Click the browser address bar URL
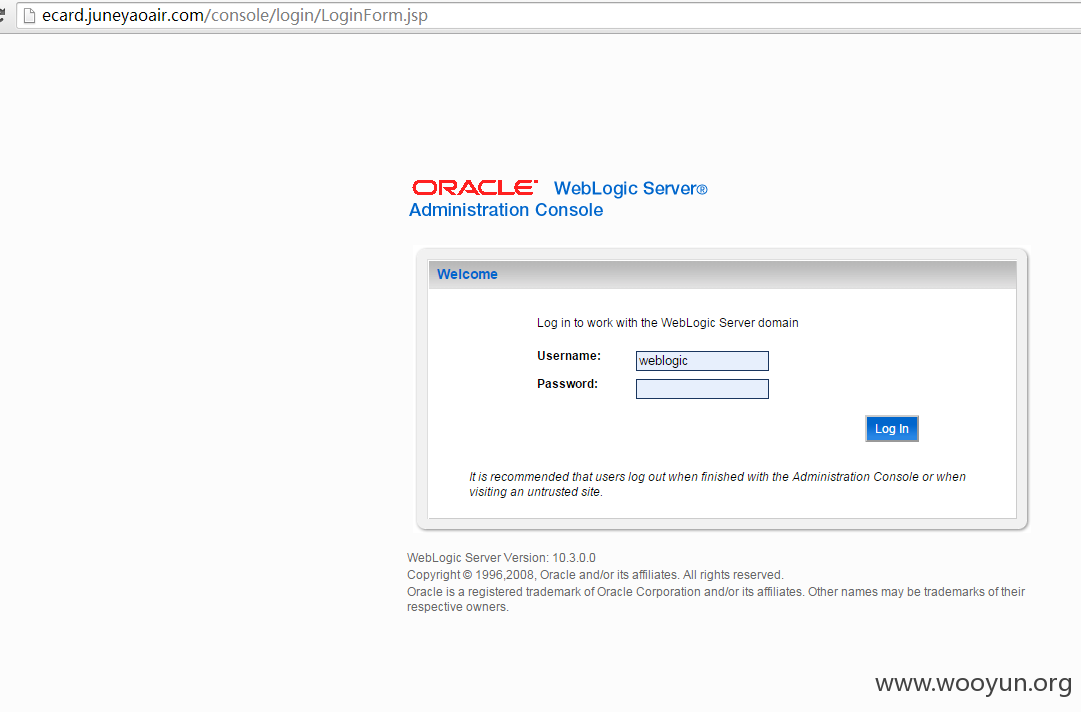 (x=234, y=15)
